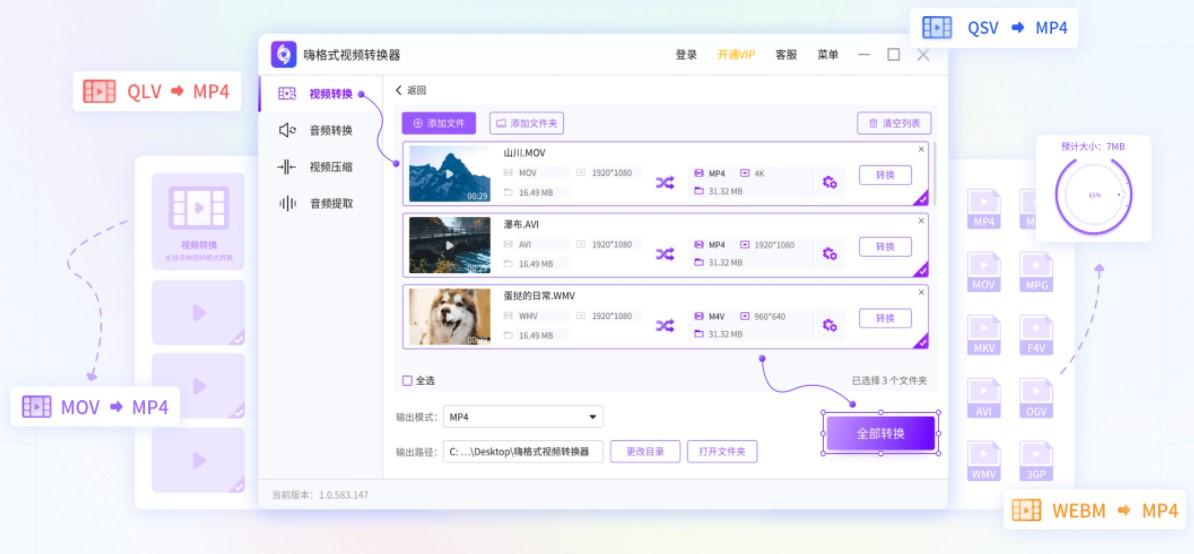This screenshot has height=554, width=1194.
Task: Click the 65% progress ring under 预计大小
Action: 1093,195
